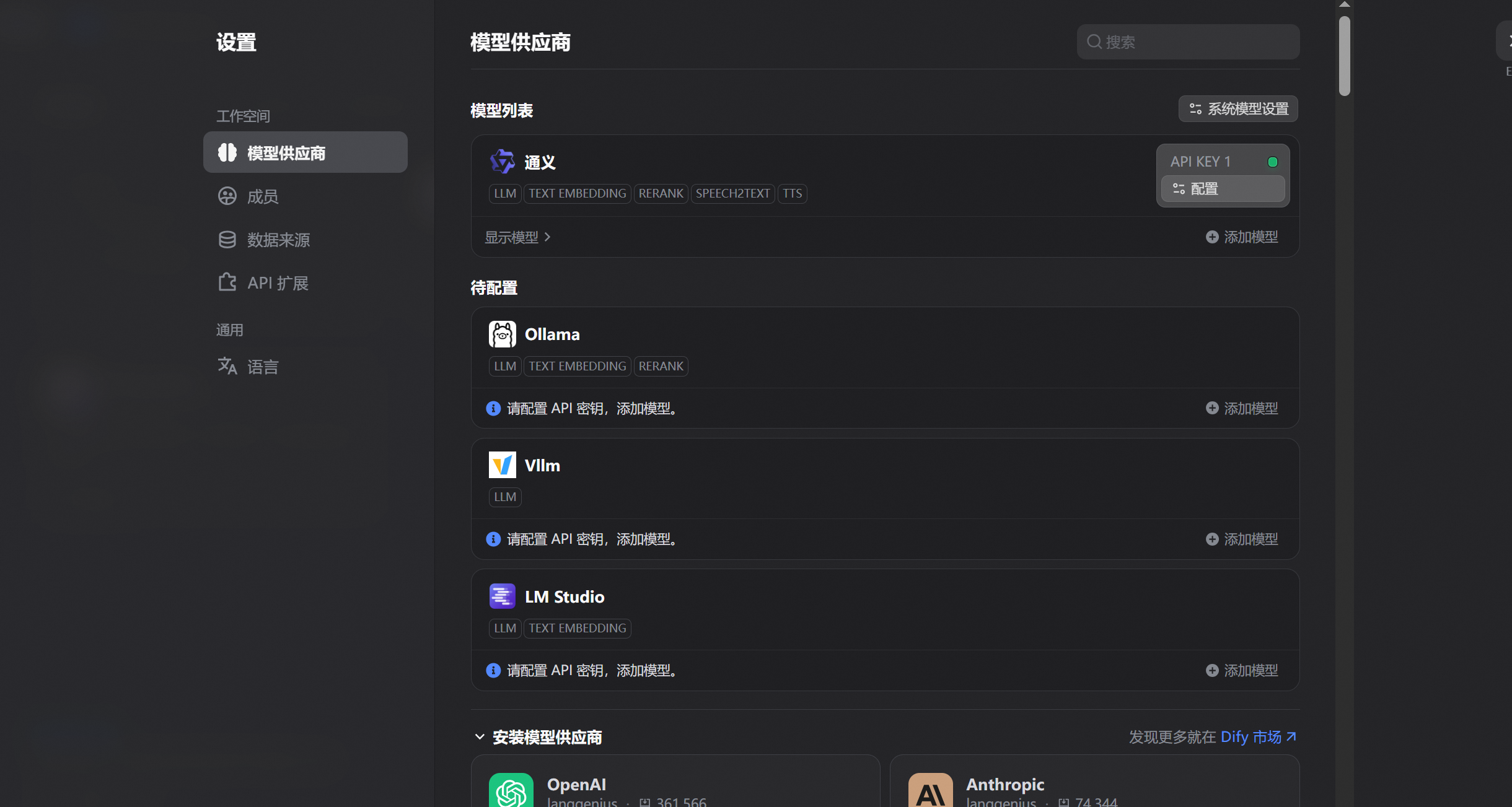
Task: Open the API 扩展 settings page
Action: (278, 283)
